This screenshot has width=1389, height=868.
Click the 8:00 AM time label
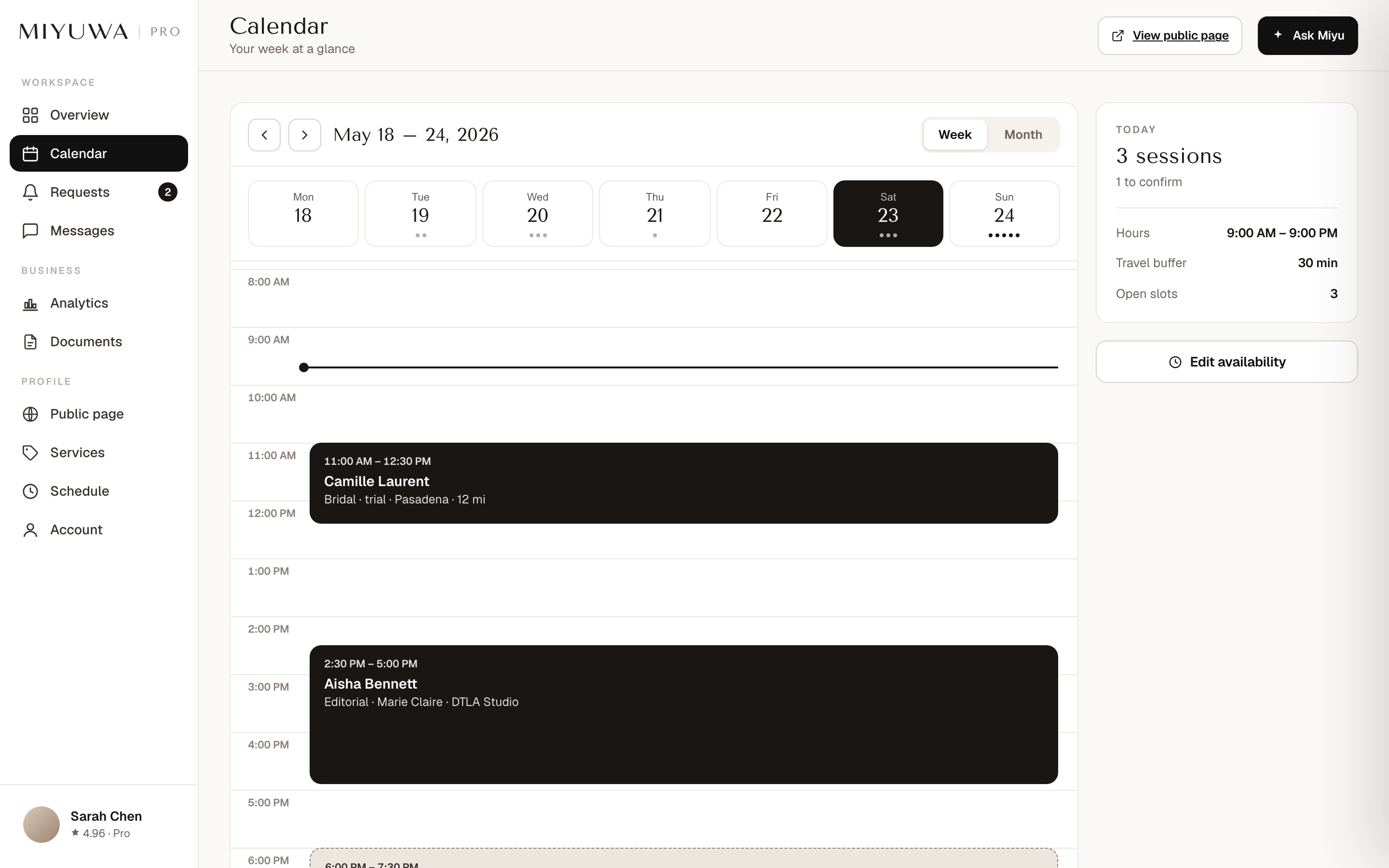(269, 282)
